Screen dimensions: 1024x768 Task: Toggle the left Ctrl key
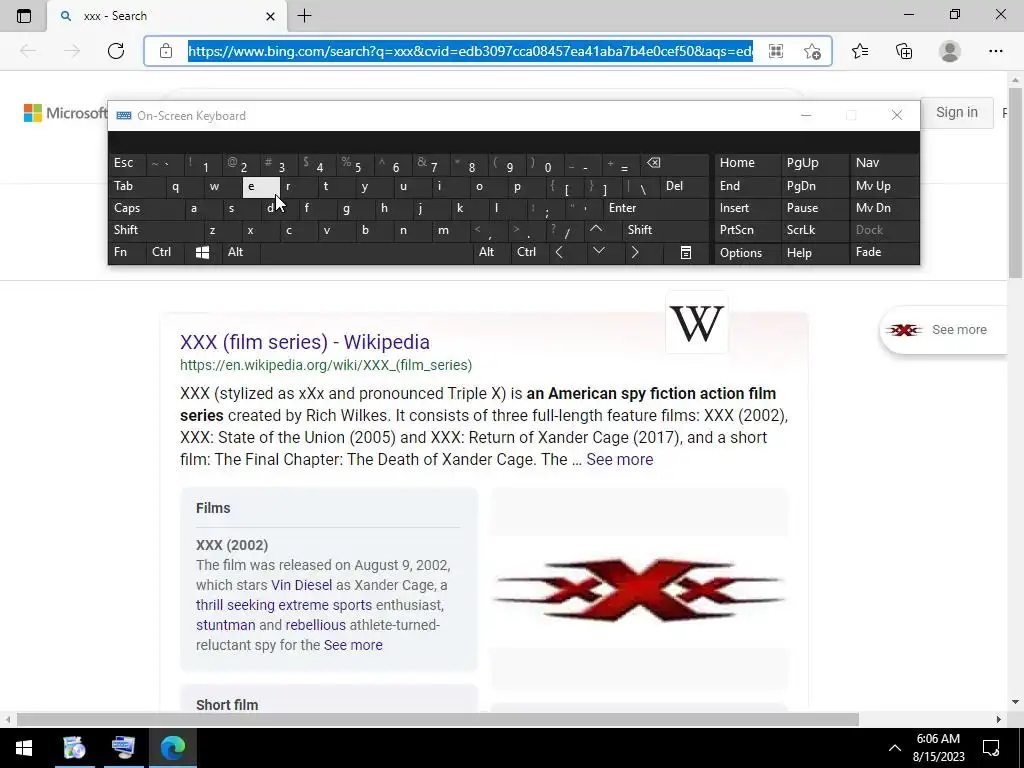165,253
